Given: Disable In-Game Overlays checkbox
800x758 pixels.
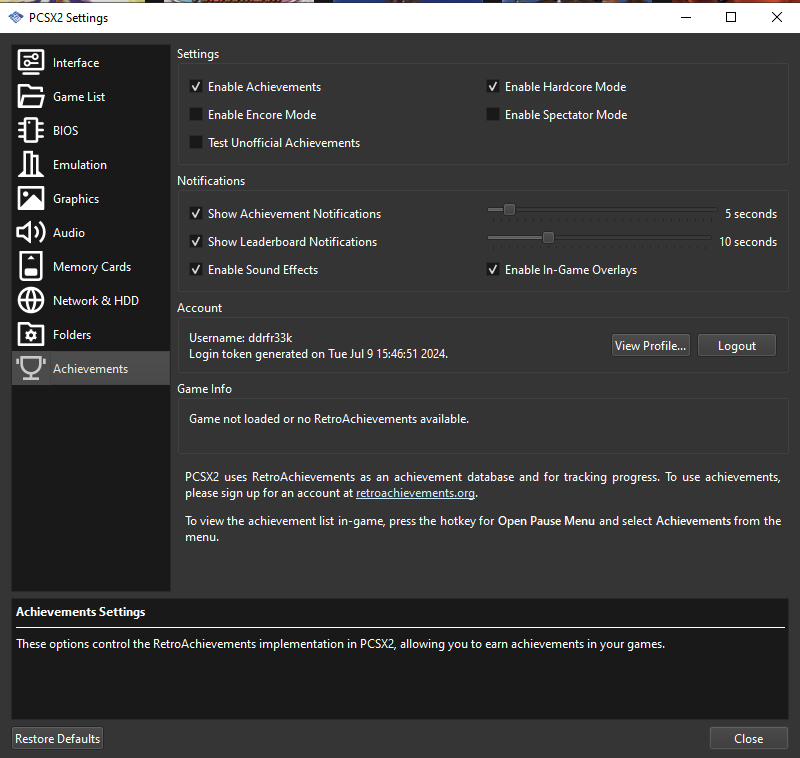Looking at the screenshot, I should pos(493,269).
